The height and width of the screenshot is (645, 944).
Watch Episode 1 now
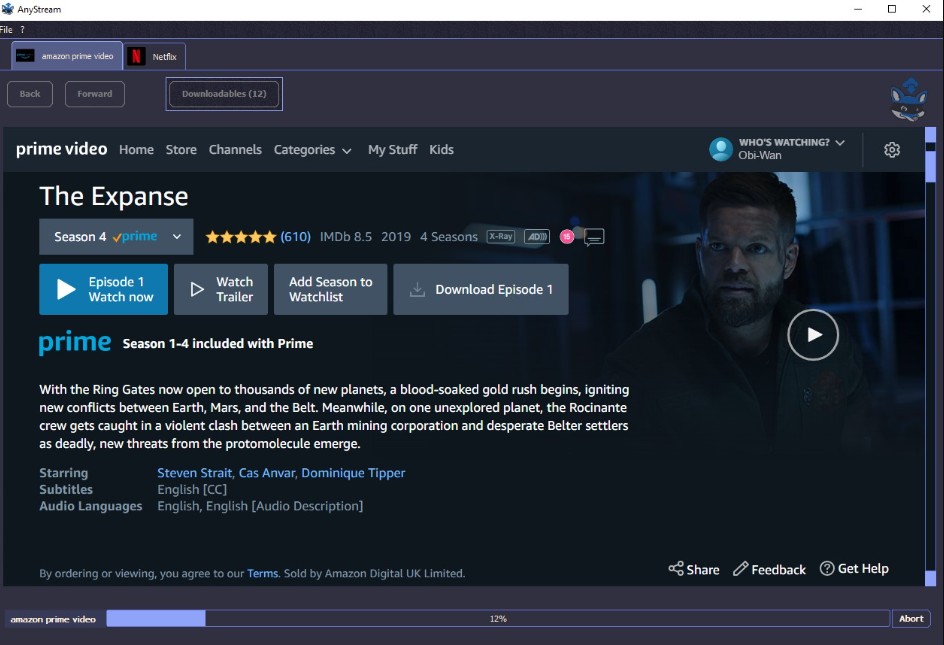point(104,289)
